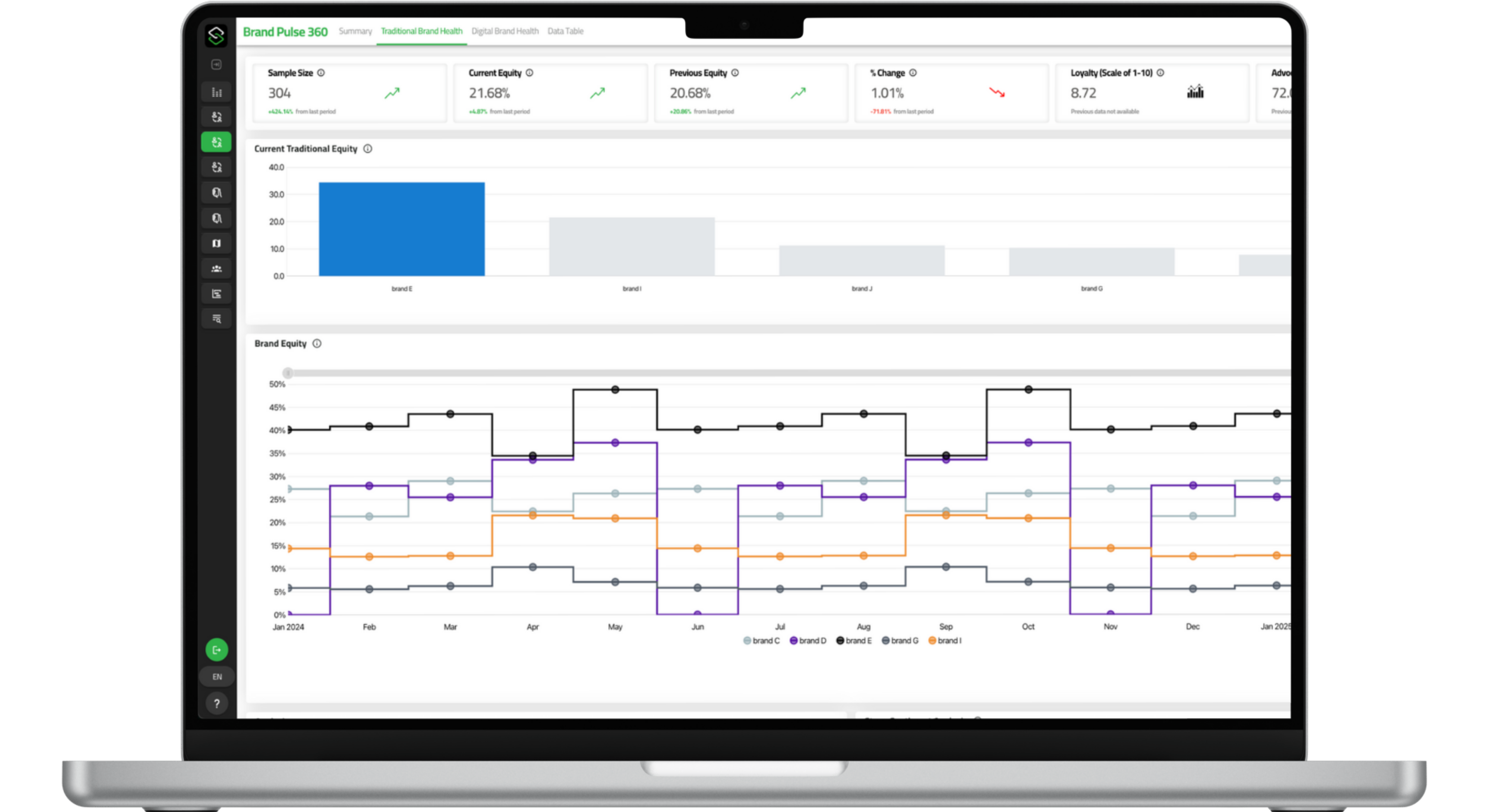Image resolution: width=1509 pixels, height=812 pixels.
Task: Click the horizontal bars report icon
Action: 216,294
